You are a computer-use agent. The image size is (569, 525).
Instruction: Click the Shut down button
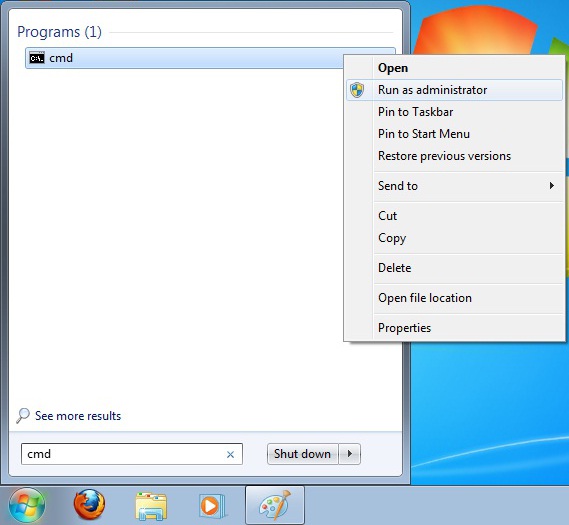pyautogui.click(x=303, y=454)
